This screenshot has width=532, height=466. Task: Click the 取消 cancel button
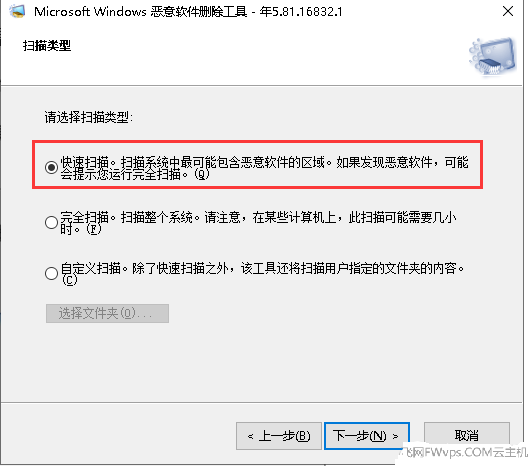click(467, 435)
